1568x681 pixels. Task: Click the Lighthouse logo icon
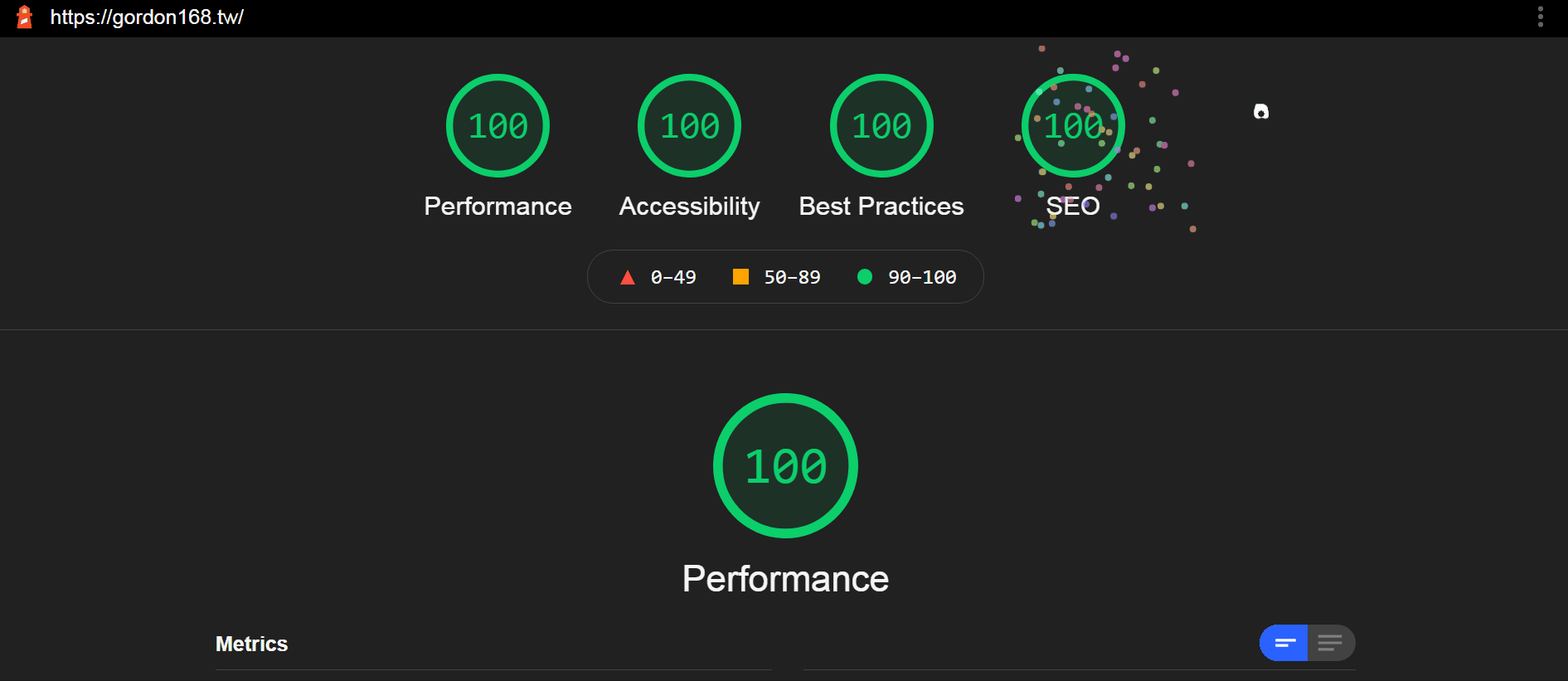(25, 17)
